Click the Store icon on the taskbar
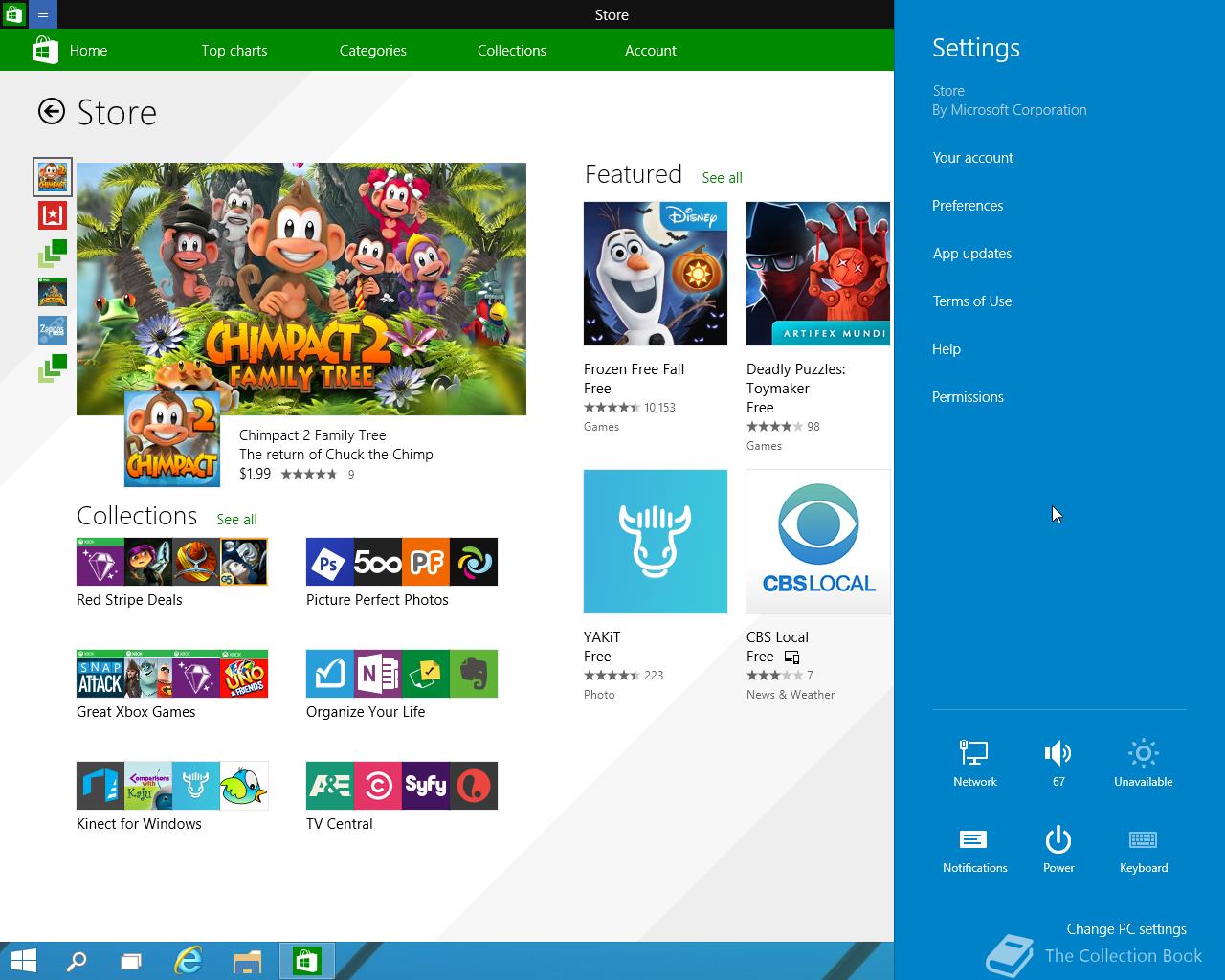Screen dimensions: 1225x980 [306, 961]
